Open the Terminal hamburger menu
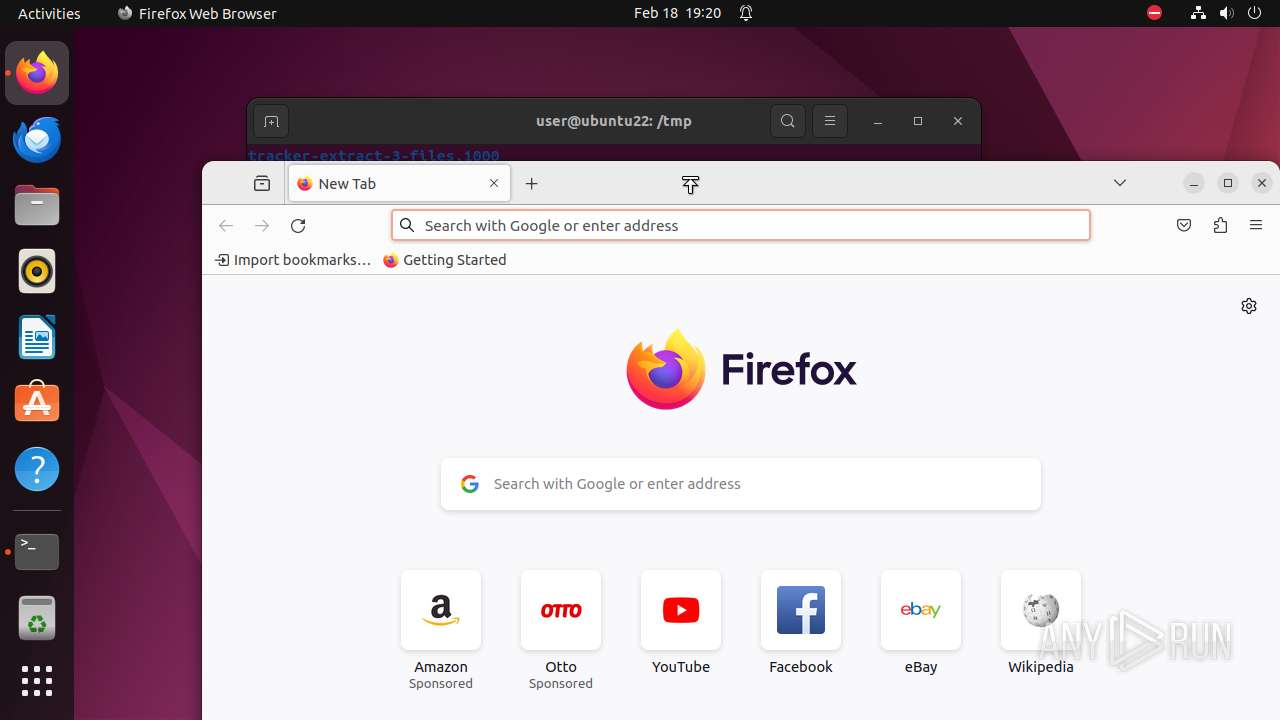This screenshot has height=720, width=1280. click(830, 121)
